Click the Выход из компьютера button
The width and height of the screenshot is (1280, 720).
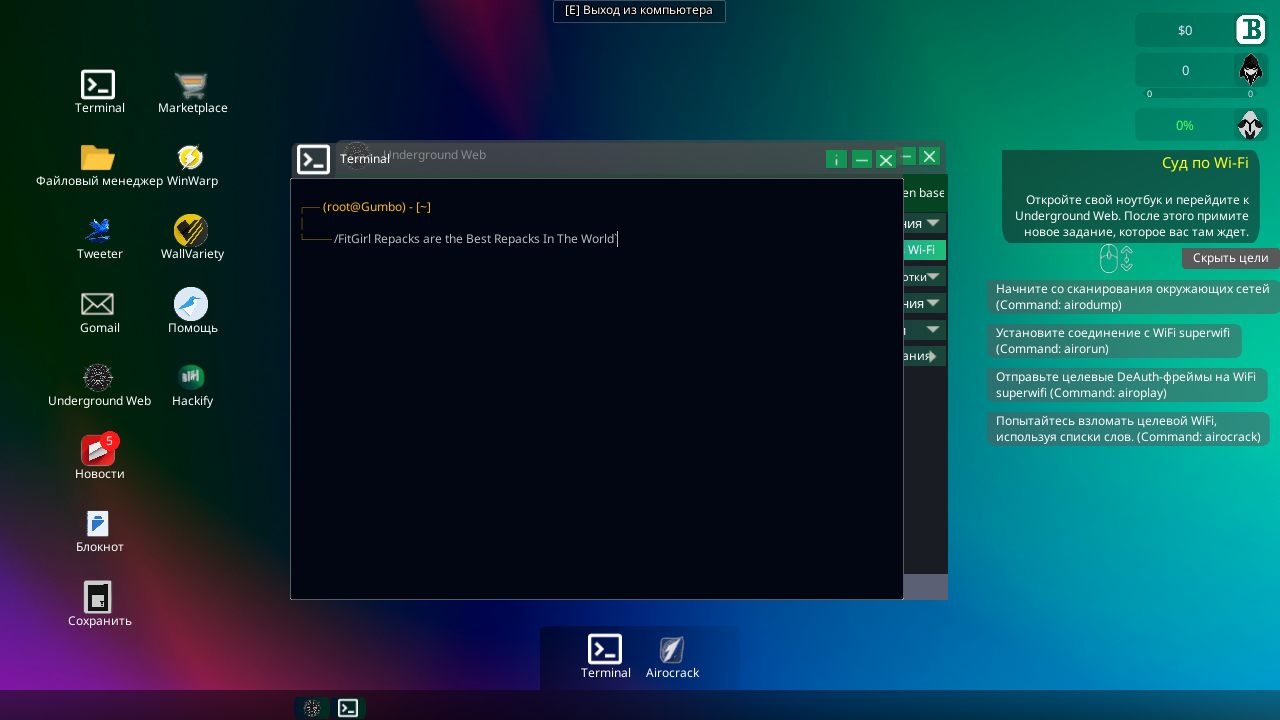coord(639,11)
